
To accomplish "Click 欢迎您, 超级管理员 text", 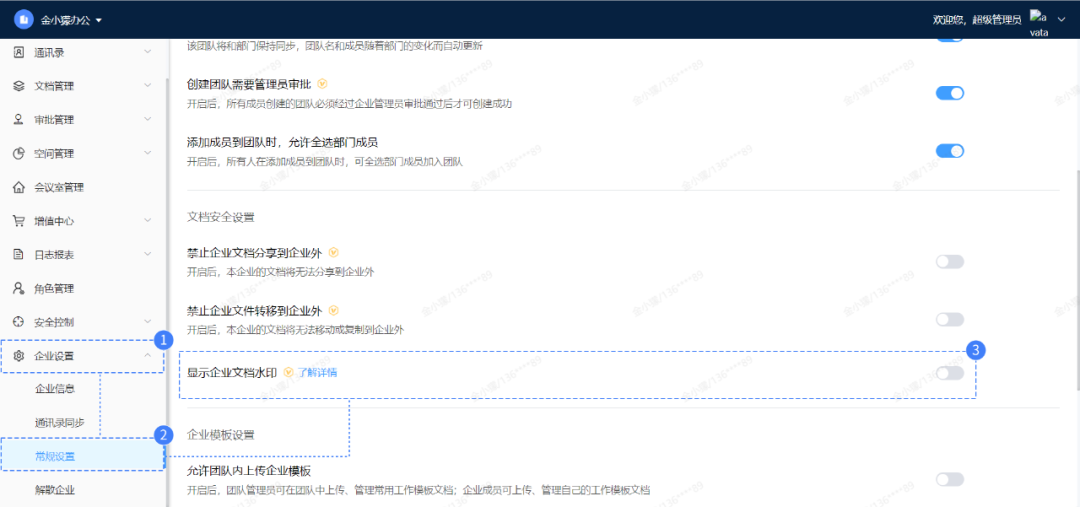I will [x=977, y=21].
